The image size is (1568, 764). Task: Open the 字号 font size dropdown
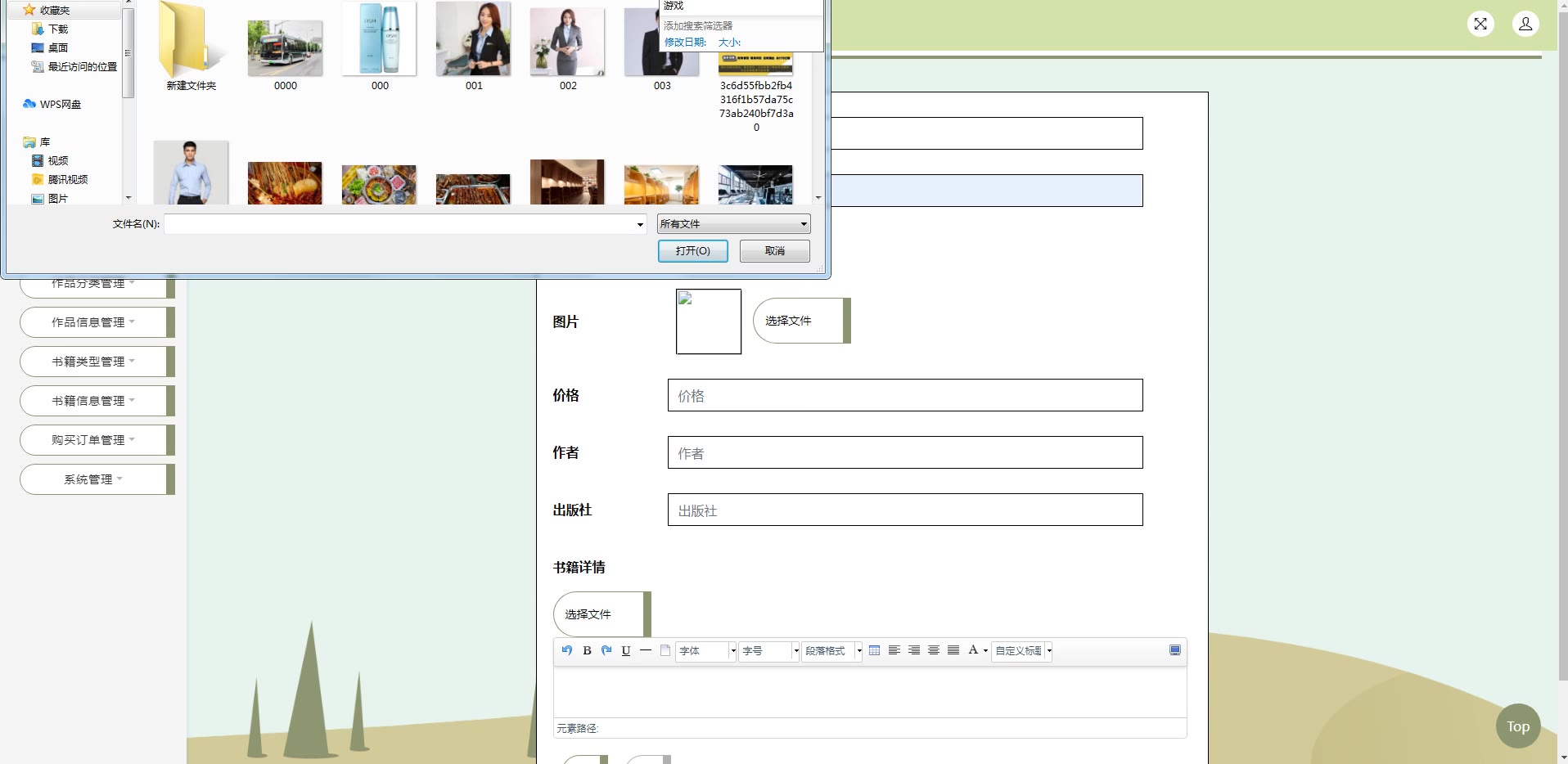pyautogui.click(x=769, y=651)
